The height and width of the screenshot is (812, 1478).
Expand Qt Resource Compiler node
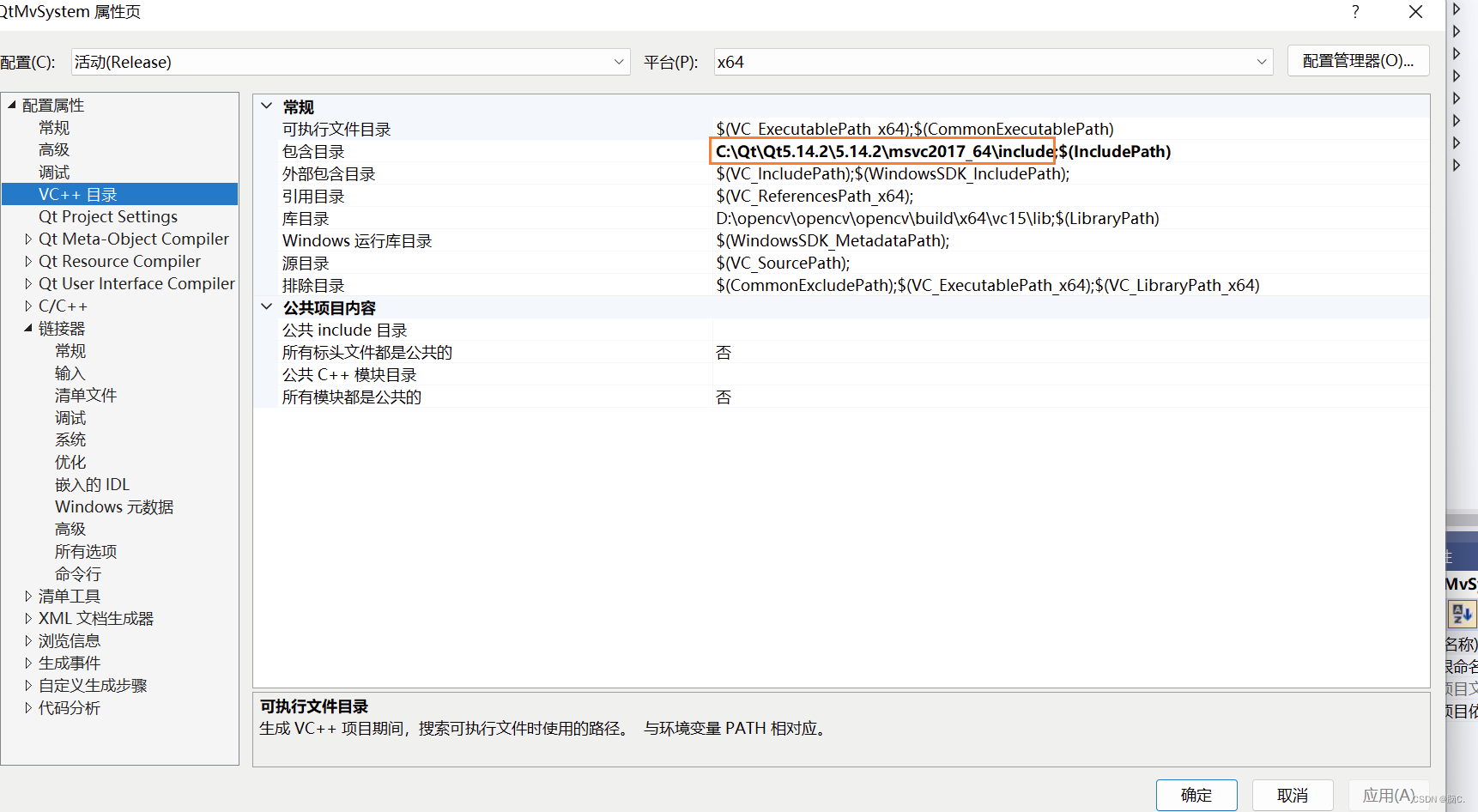pyautogui.click(x=28, y=261)
